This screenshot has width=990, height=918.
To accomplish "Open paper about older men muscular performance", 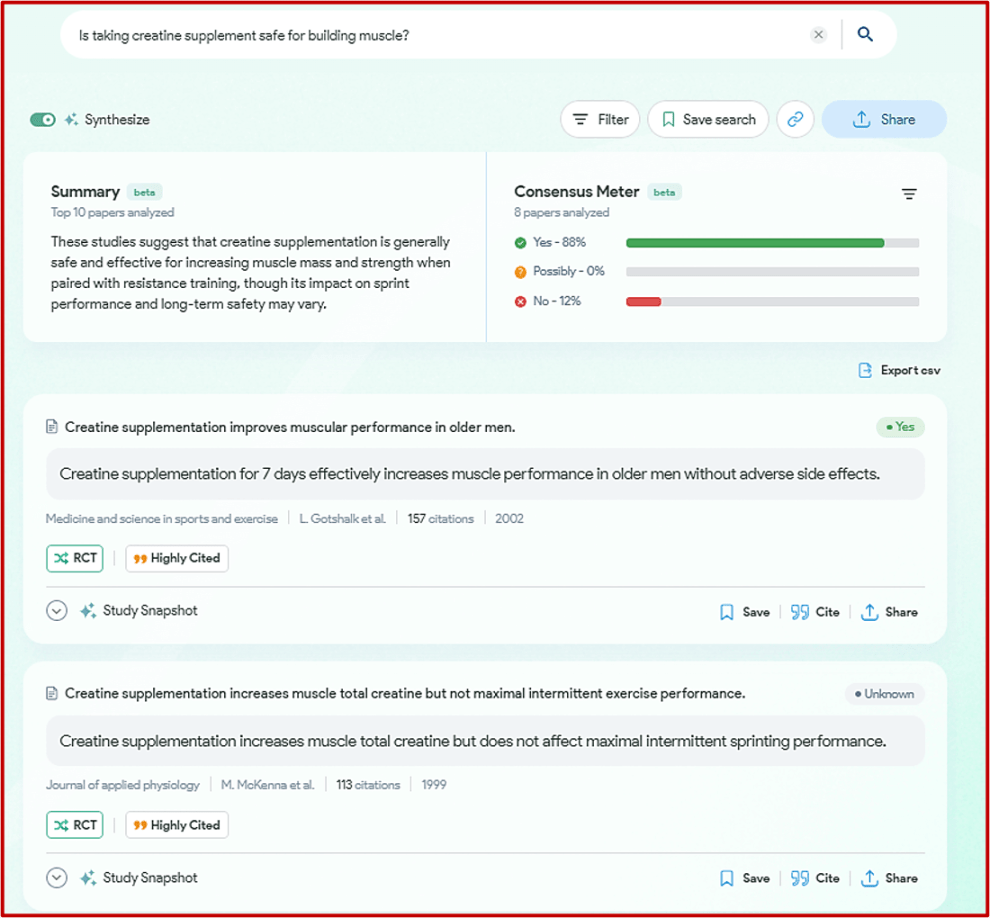I will (x=290, y=427).
